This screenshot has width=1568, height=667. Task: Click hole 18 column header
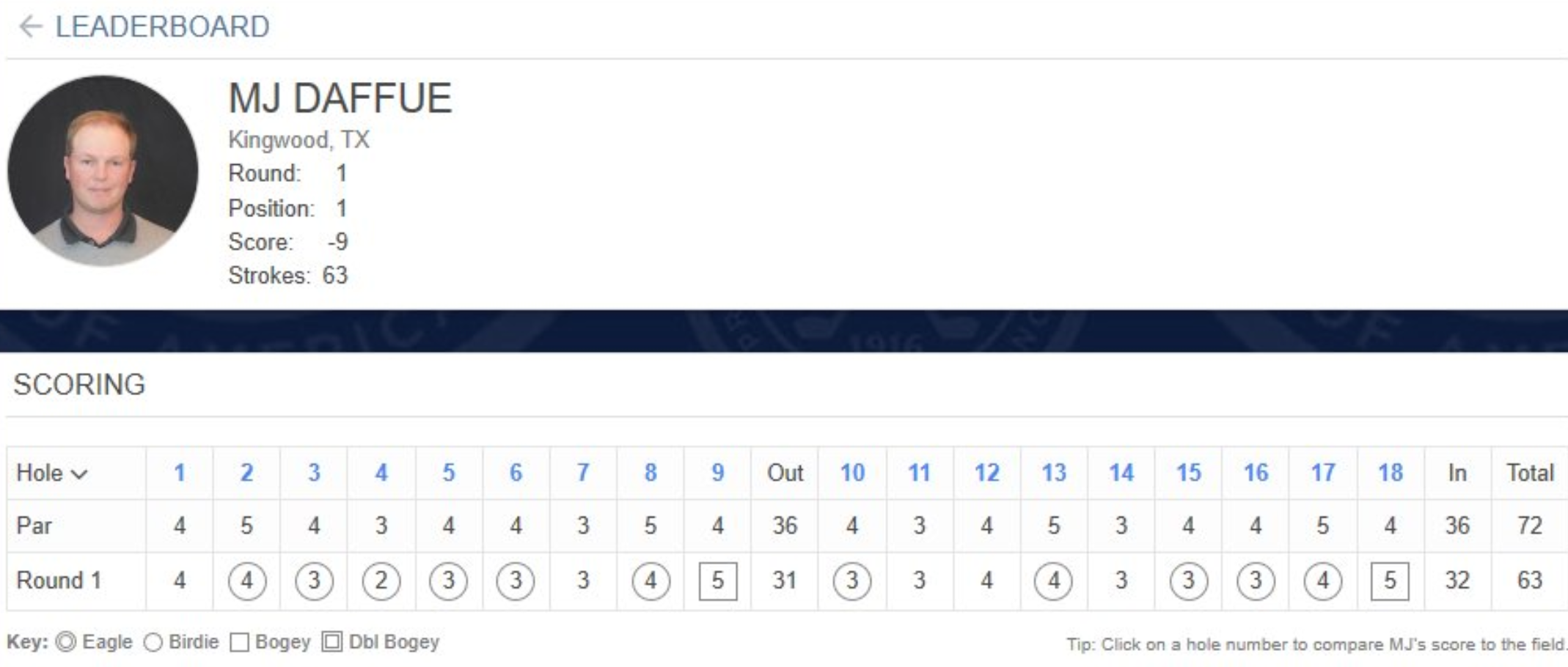point(1391,473)
